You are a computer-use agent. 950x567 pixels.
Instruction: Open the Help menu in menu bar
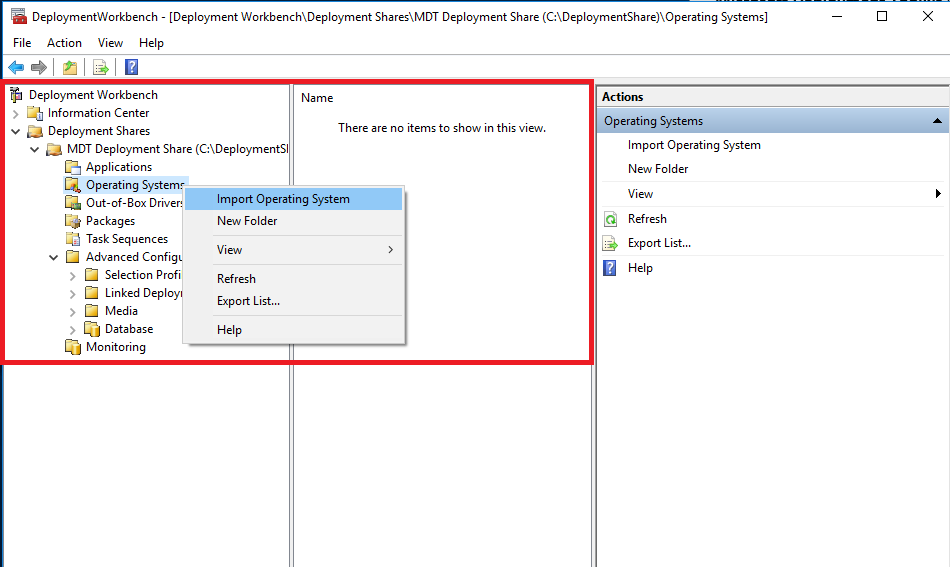pos(151,43)
